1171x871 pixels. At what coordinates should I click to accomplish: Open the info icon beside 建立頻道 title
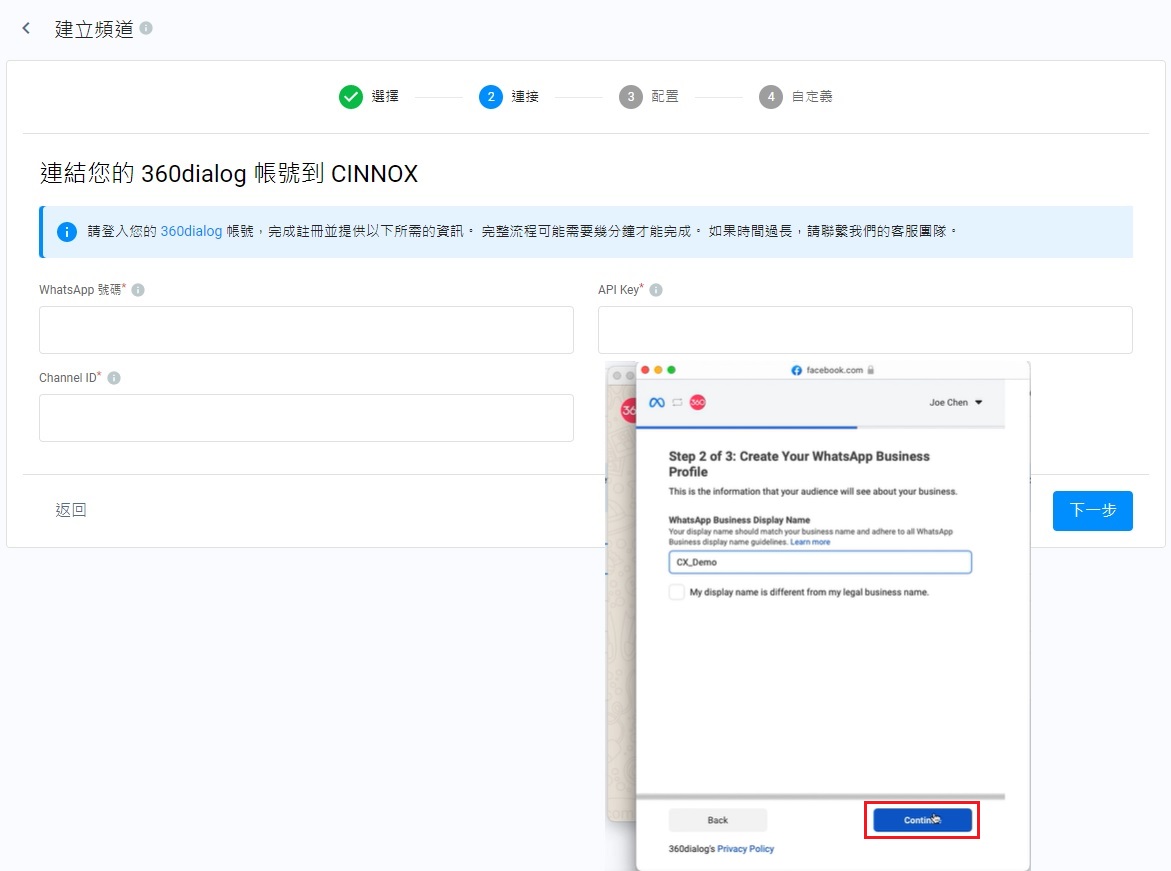point(146,28)
